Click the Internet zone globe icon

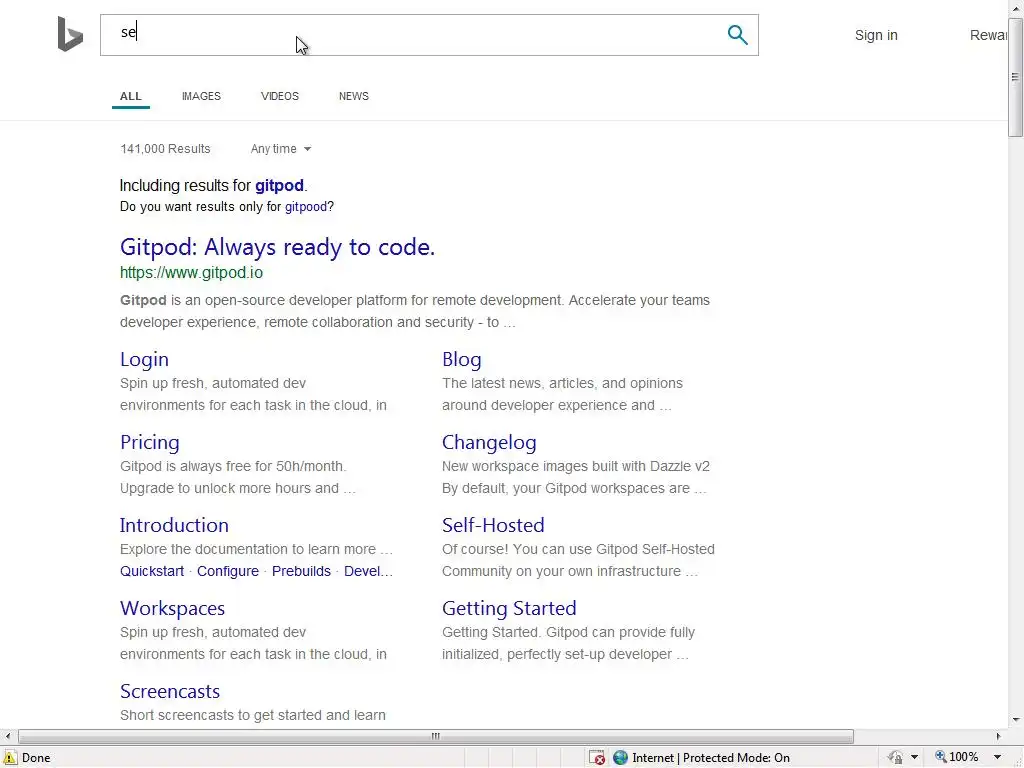pyautogui.click(x=620, y=758)
